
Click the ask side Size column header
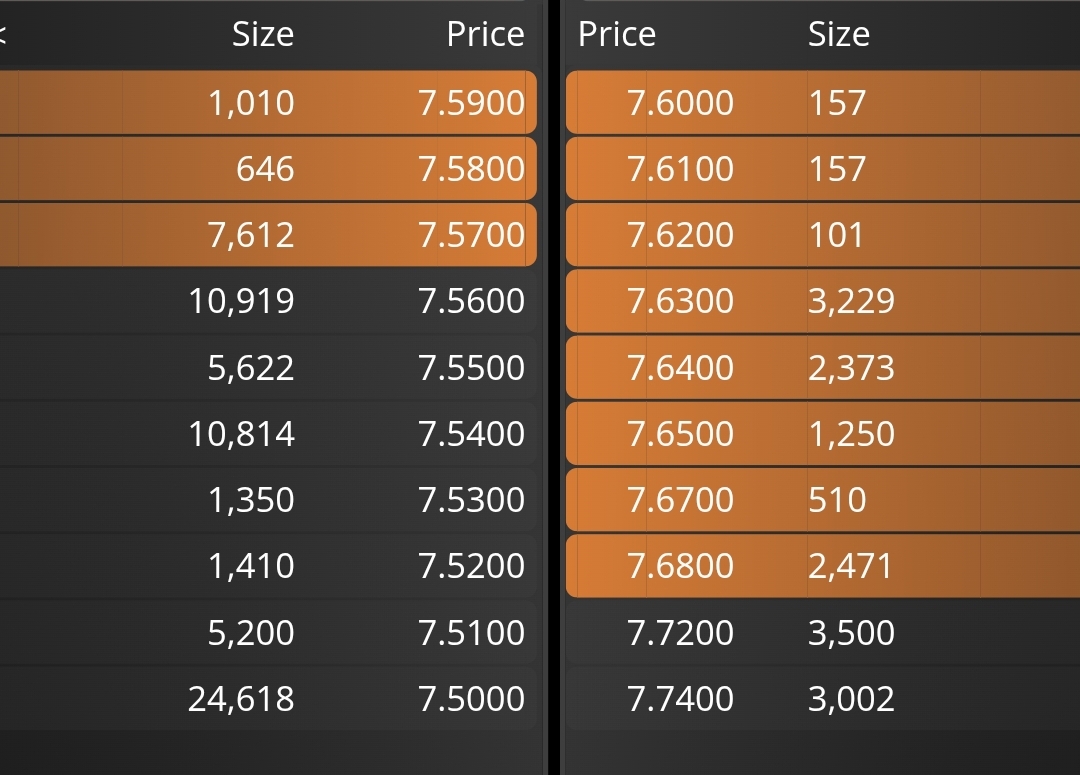click(838, 34)
